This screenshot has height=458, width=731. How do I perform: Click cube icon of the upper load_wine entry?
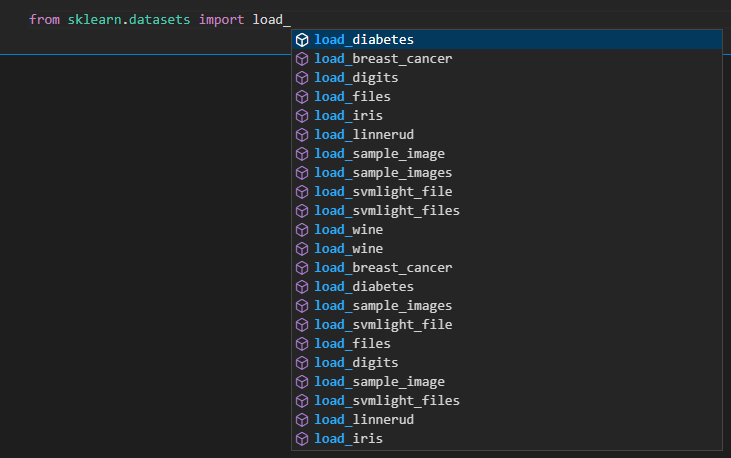(302, 230)
